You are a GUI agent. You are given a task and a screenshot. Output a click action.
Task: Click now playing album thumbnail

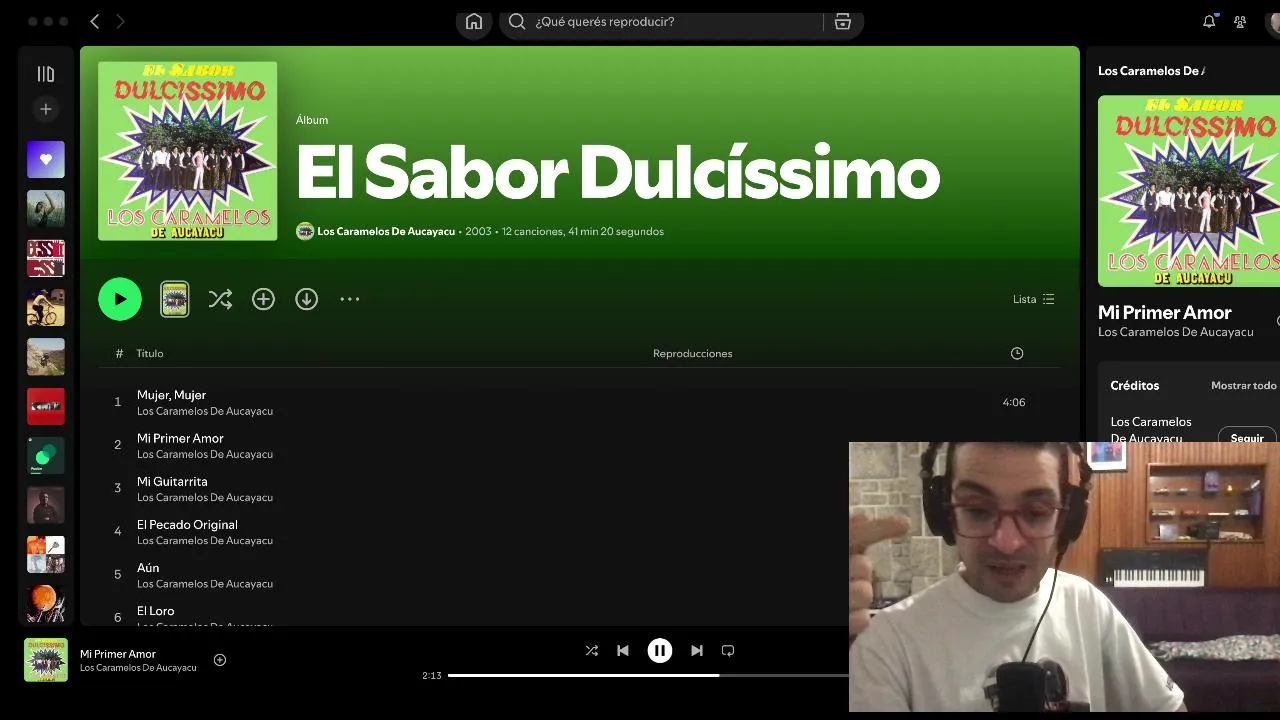(x=46, y=660)
